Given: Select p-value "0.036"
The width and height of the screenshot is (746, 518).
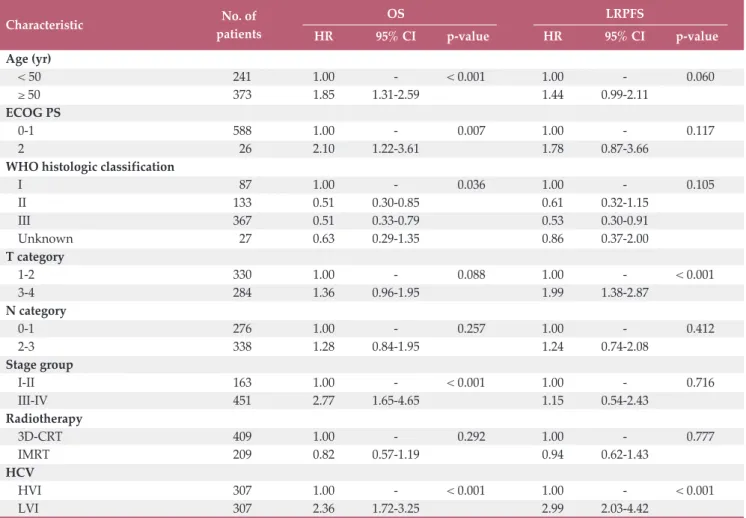Looking at the screenshot, I should [471, 185].
